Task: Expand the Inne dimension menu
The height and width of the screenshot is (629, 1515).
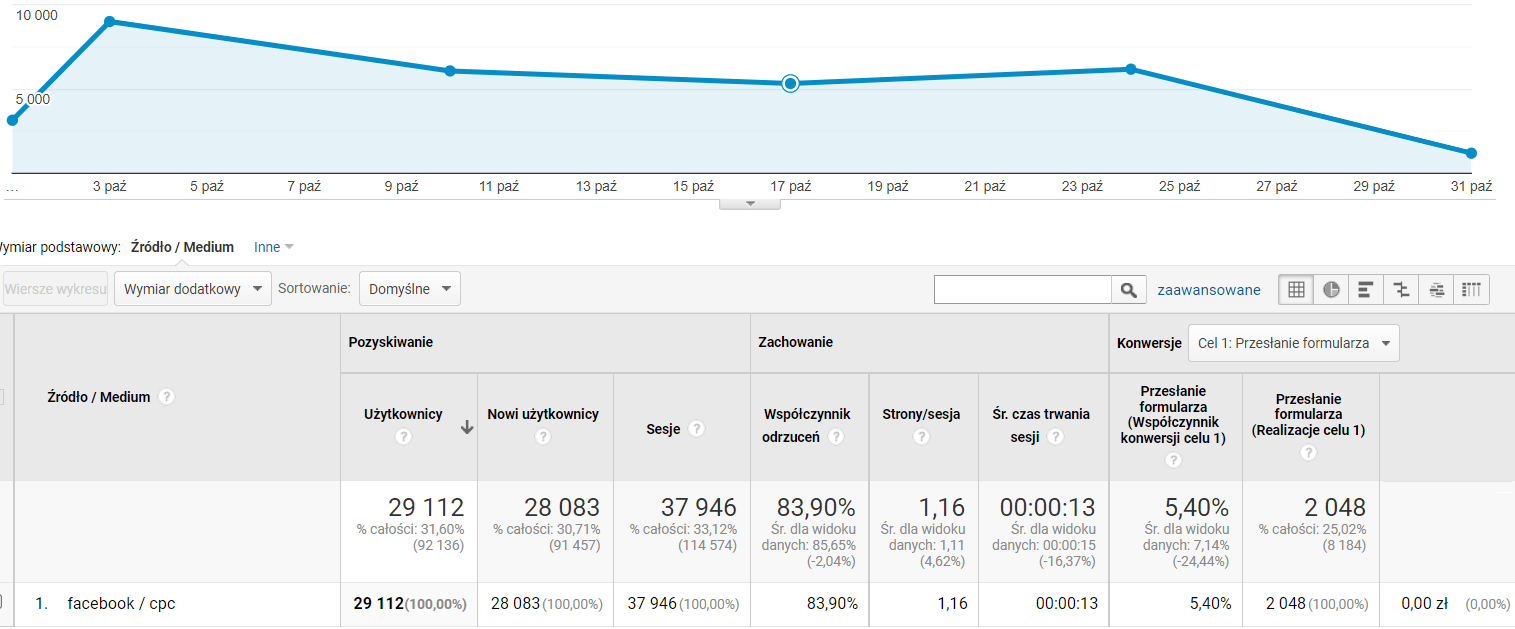Action: pyautogui.click(x=273, y=247)
